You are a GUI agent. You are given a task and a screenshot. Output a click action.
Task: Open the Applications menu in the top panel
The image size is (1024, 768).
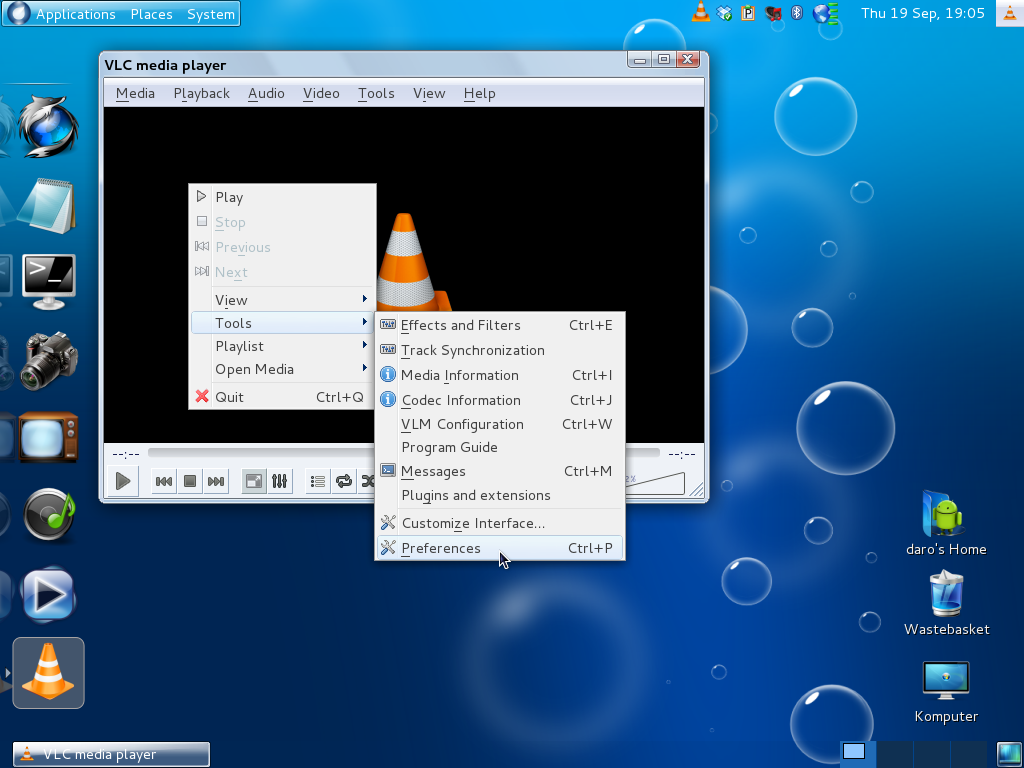[x=75, y=14]
